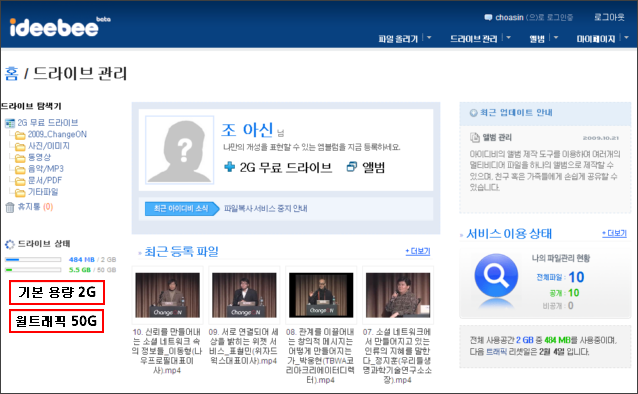638x394 pixels.
Task: Click 더보기 beside 서비스 이용 상태
Action: click(614, 234)
